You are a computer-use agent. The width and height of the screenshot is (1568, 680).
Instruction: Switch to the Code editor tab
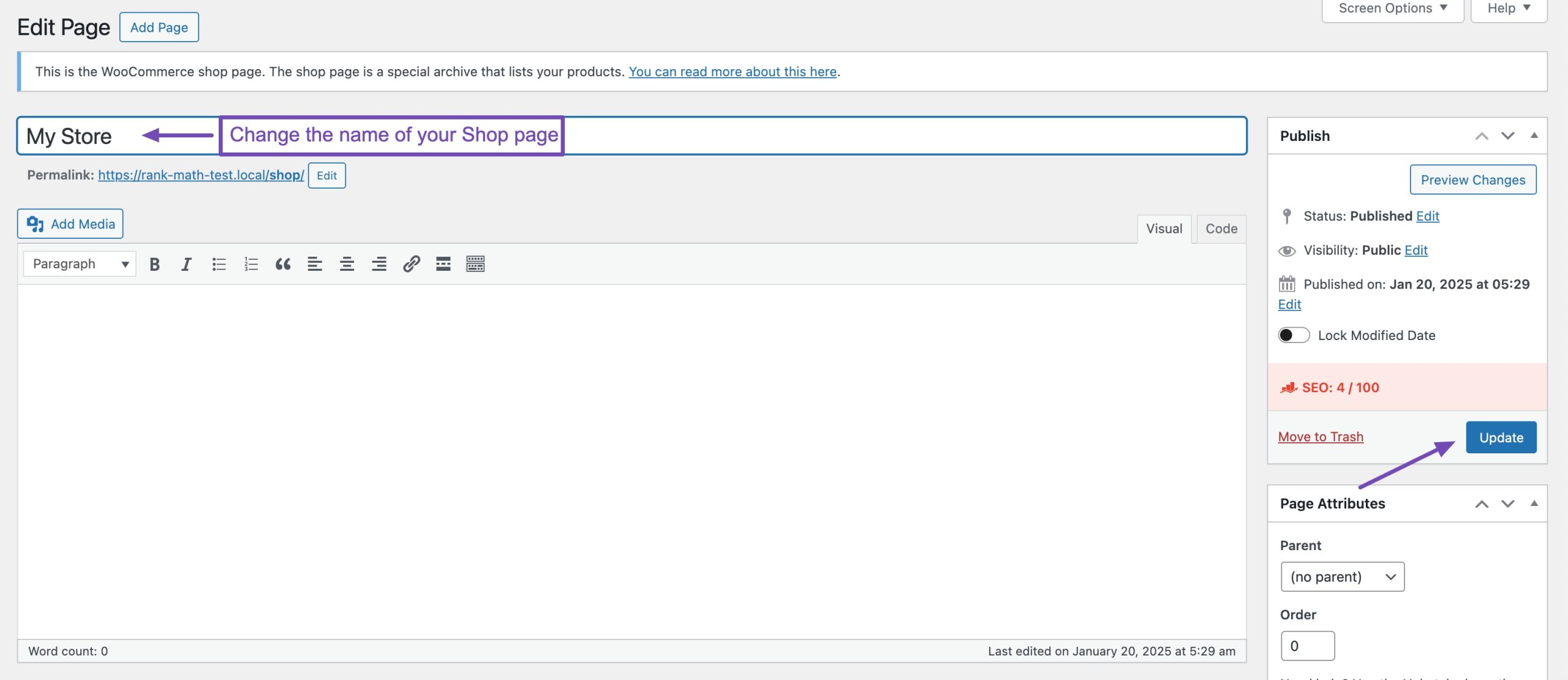tap(1221, 229)
